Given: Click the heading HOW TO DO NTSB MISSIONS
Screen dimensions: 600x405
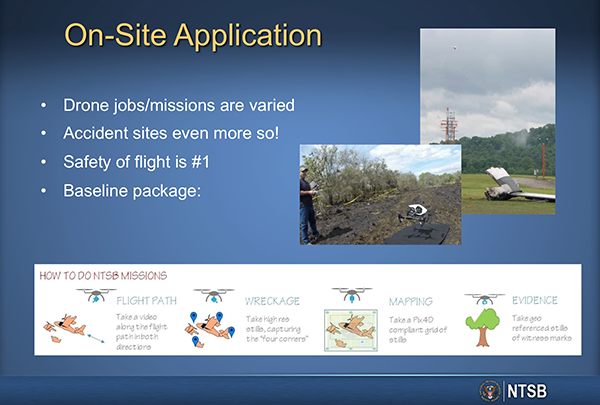Looking at the screenshot, I should (103, 276).
